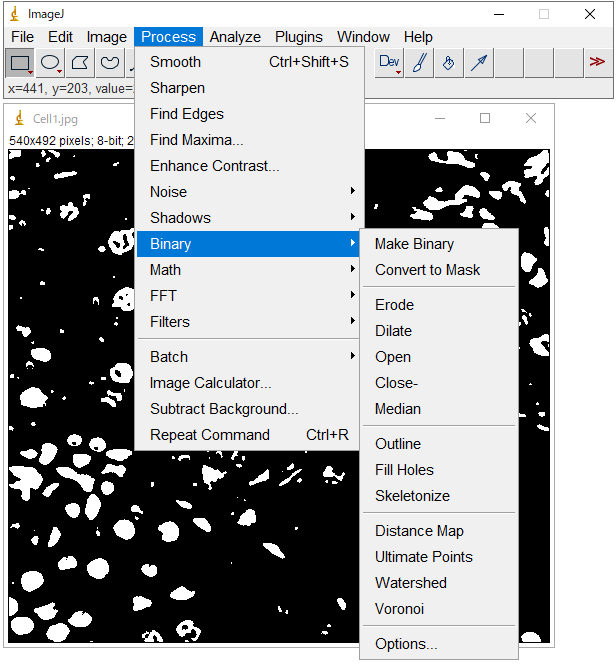The image size is (616, 664).
Task: Select the Flood Fill tool
Action: [x=449, y=63]
